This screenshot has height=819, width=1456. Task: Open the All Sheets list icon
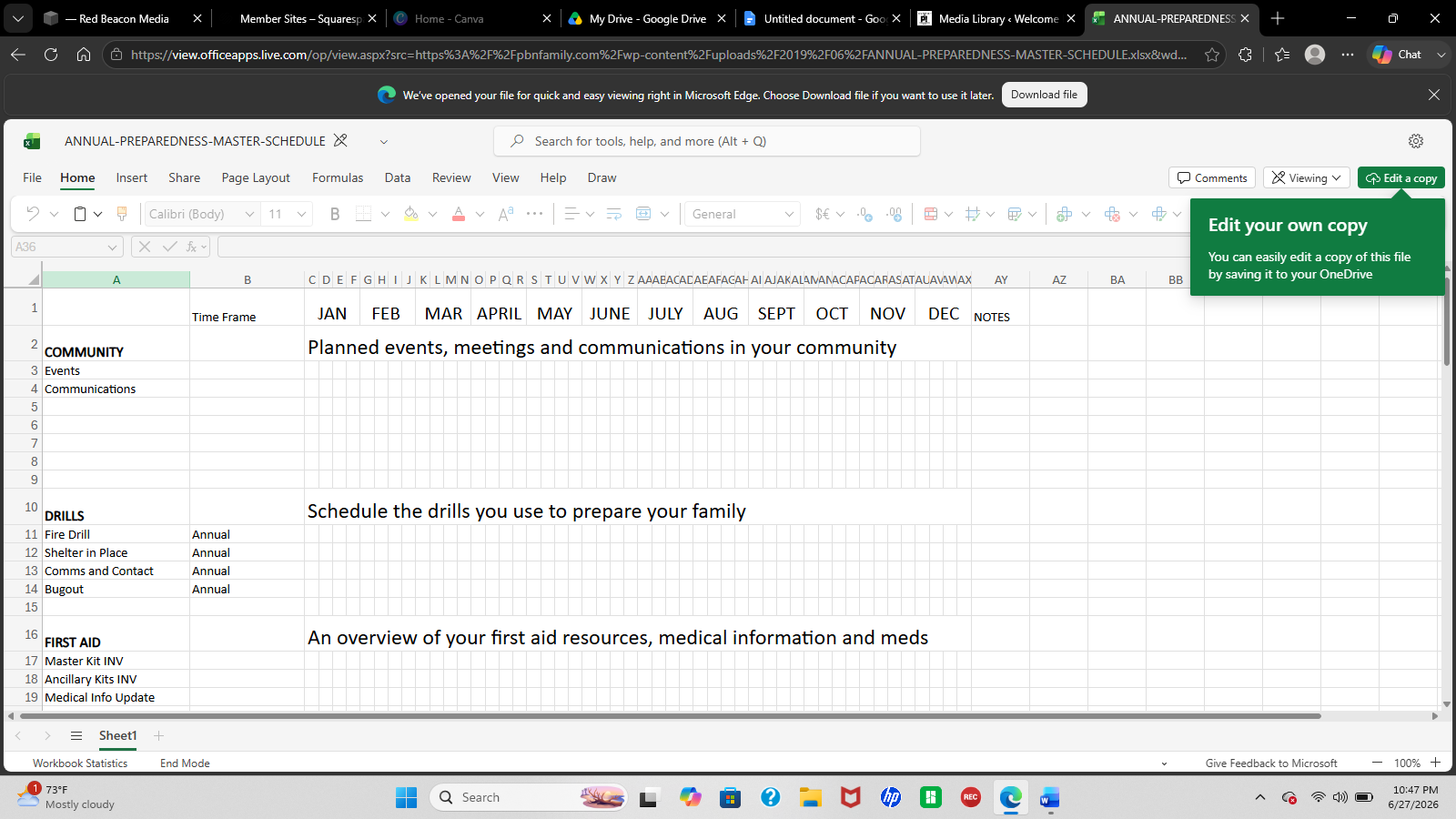click(76, 735)
